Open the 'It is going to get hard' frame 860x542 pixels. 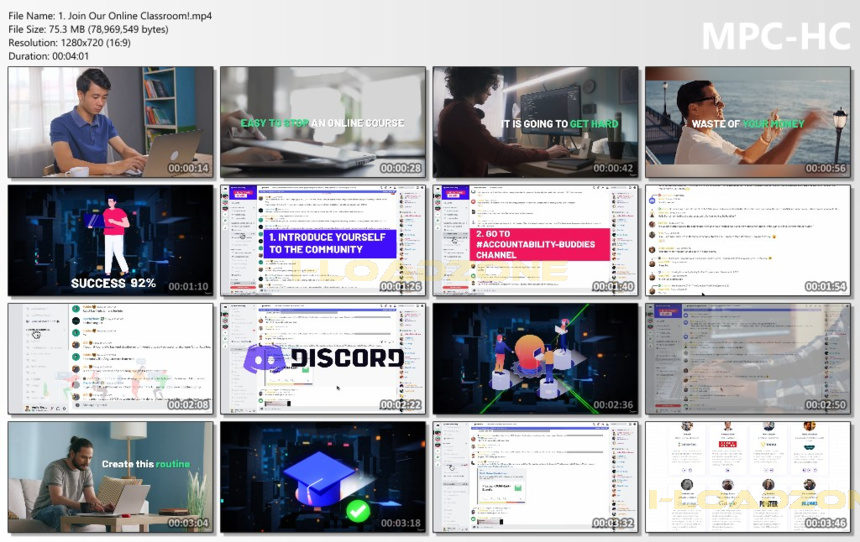point(535,122)
